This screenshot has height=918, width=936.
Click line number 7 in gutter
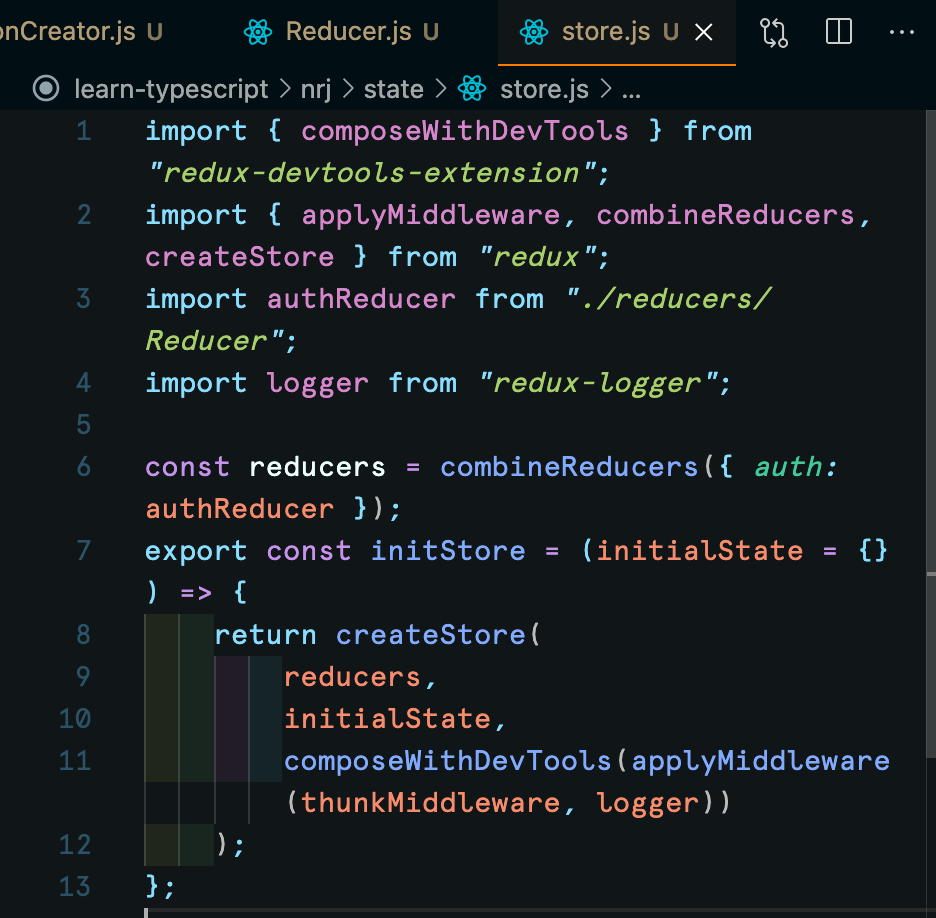(84, 551)
